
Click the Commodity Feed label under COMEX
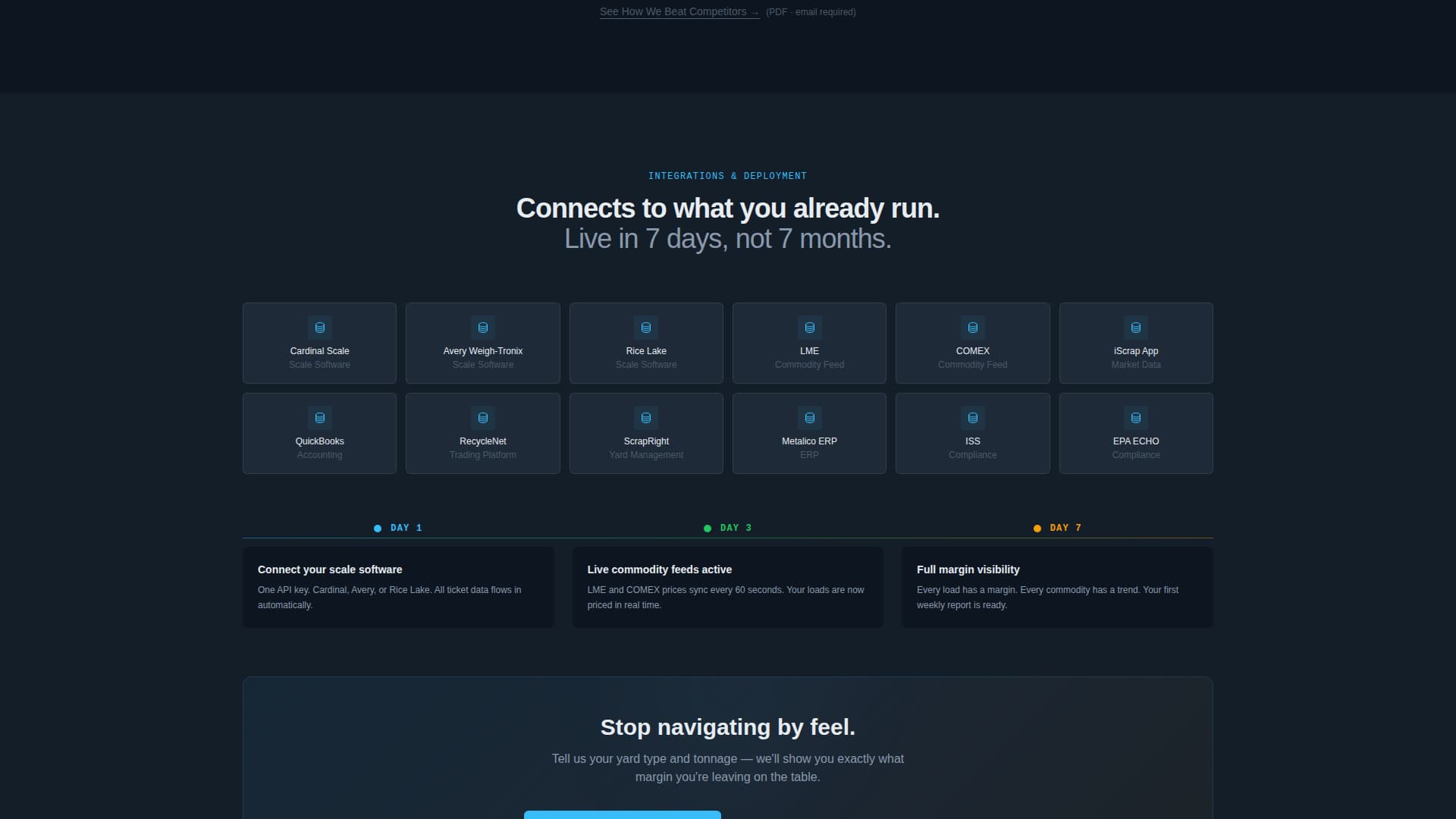973,365
